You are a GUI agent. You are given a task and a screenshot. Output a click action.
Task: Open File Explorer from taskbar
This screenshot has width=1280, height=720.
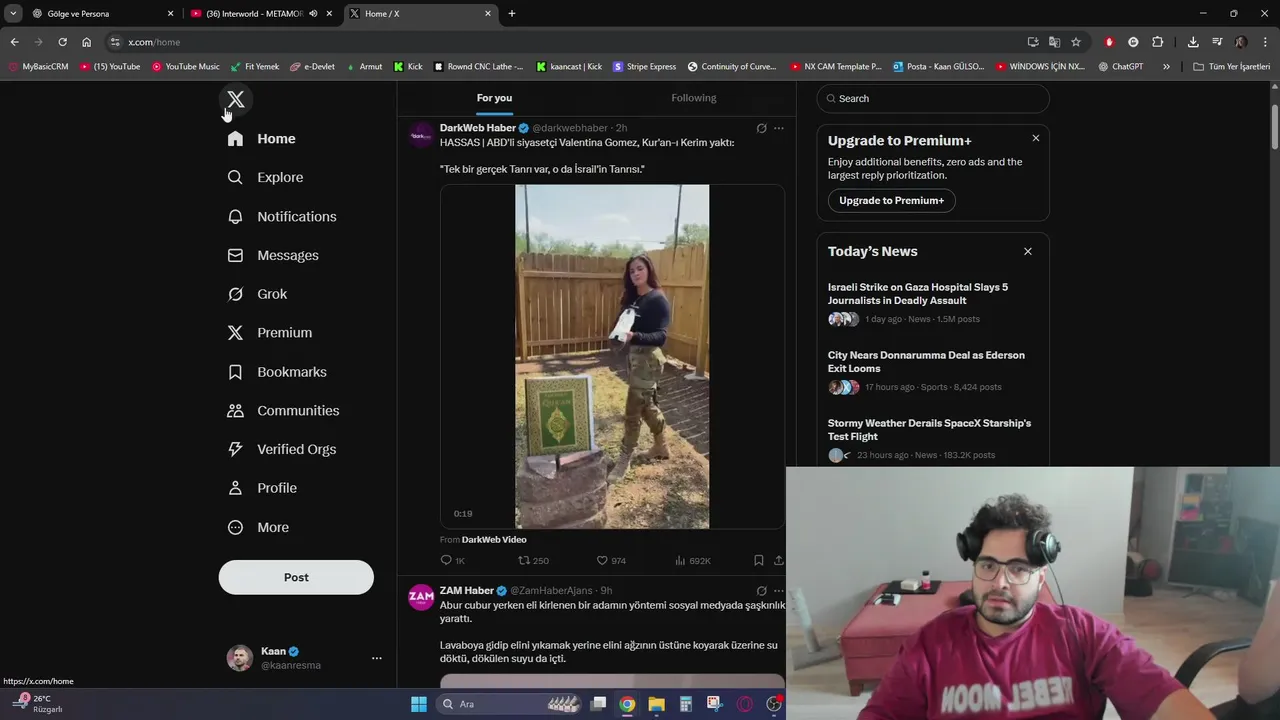click(x=656, y=704)
